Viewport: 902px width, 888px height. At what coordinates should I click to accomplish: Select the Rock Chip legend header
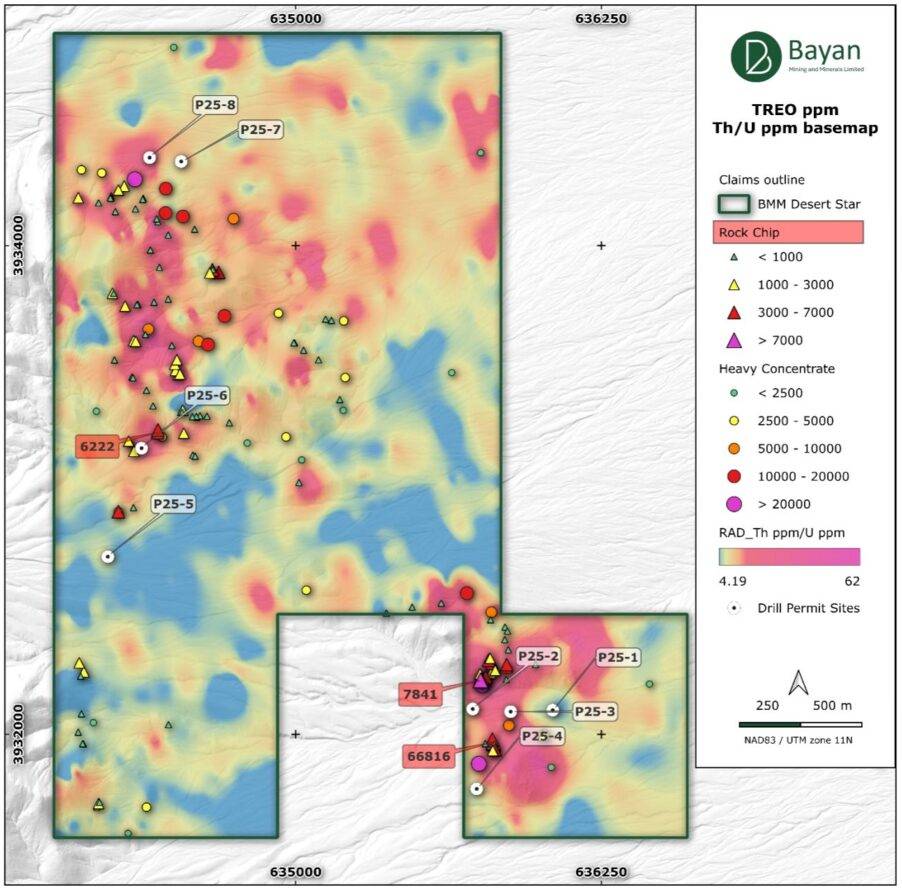click(788, 232)
